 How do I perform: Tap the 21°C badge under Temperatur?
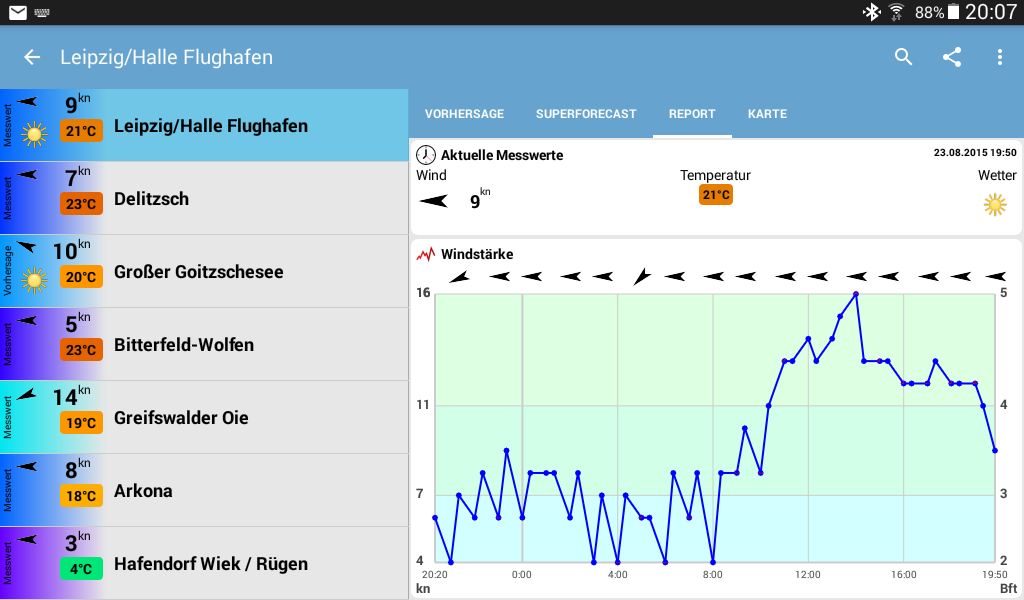pos(716,195)
